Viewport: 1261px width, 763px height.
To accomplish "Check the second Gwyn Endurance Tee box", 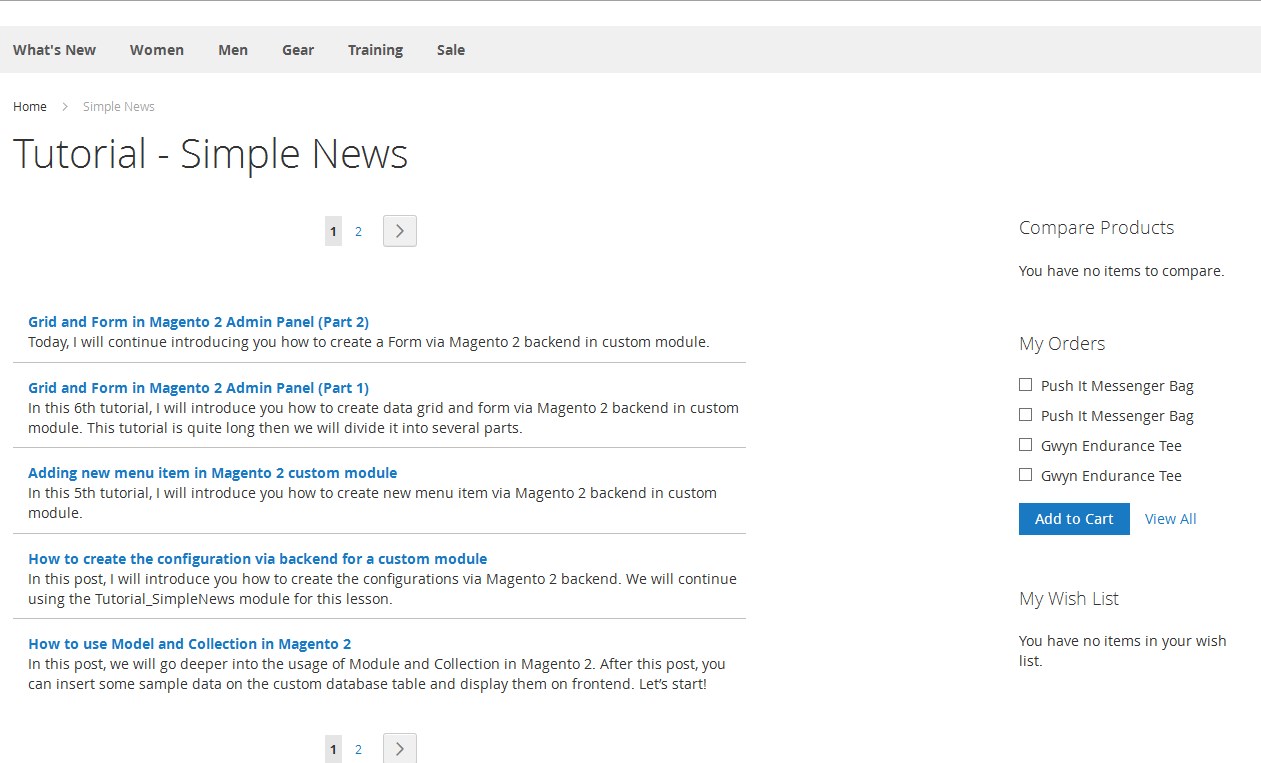I will 1025,475.
